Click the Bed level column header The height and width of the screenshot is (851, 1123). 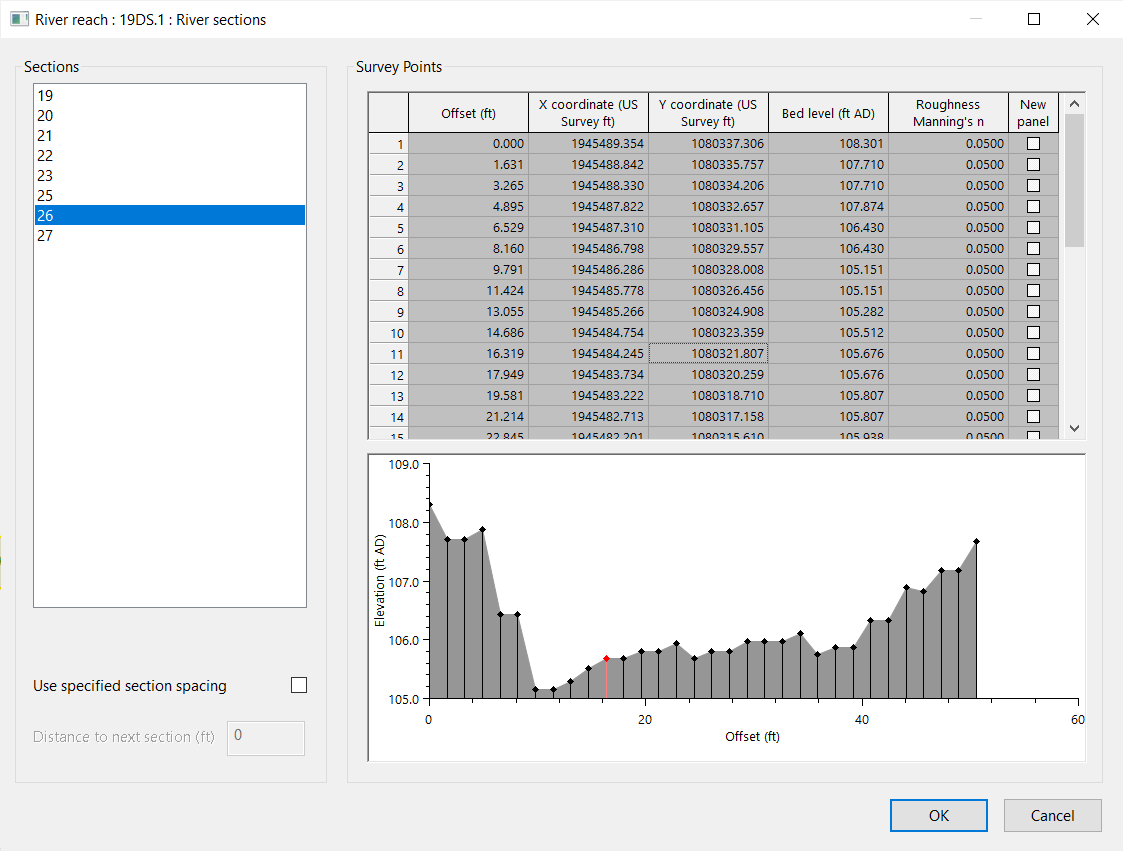pyautogui.click(x=827, y=112)
